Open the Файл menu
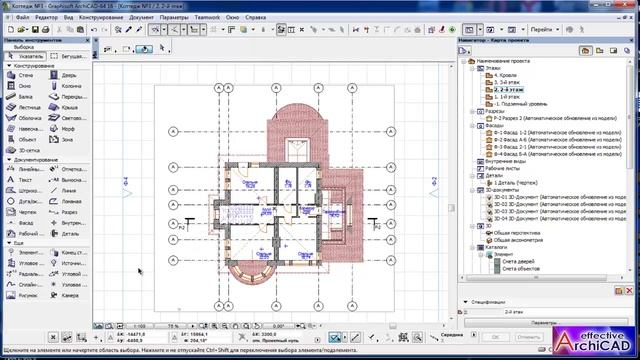The image size is (640, 360). pos(22,18)
